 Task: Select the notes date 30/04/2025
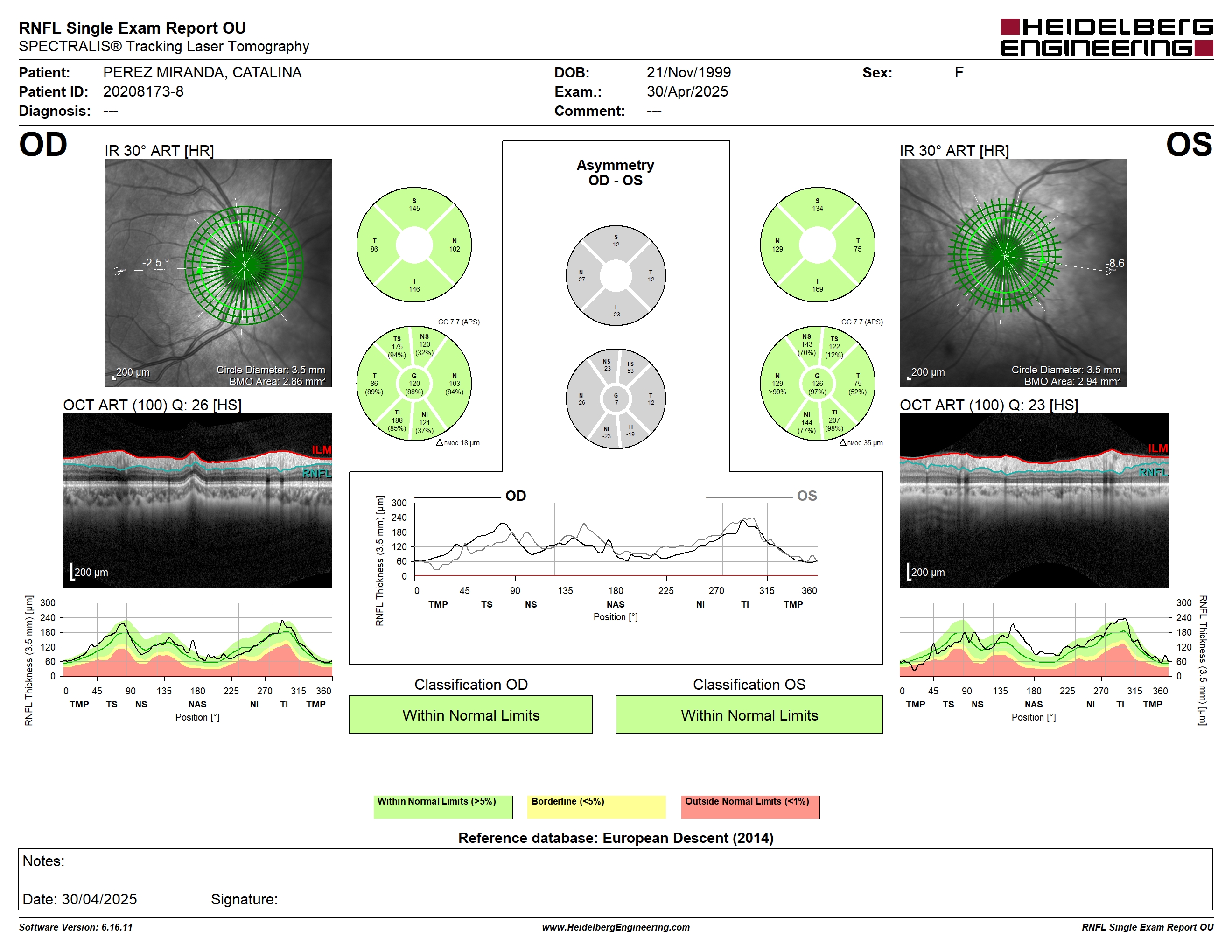point(99,899)
